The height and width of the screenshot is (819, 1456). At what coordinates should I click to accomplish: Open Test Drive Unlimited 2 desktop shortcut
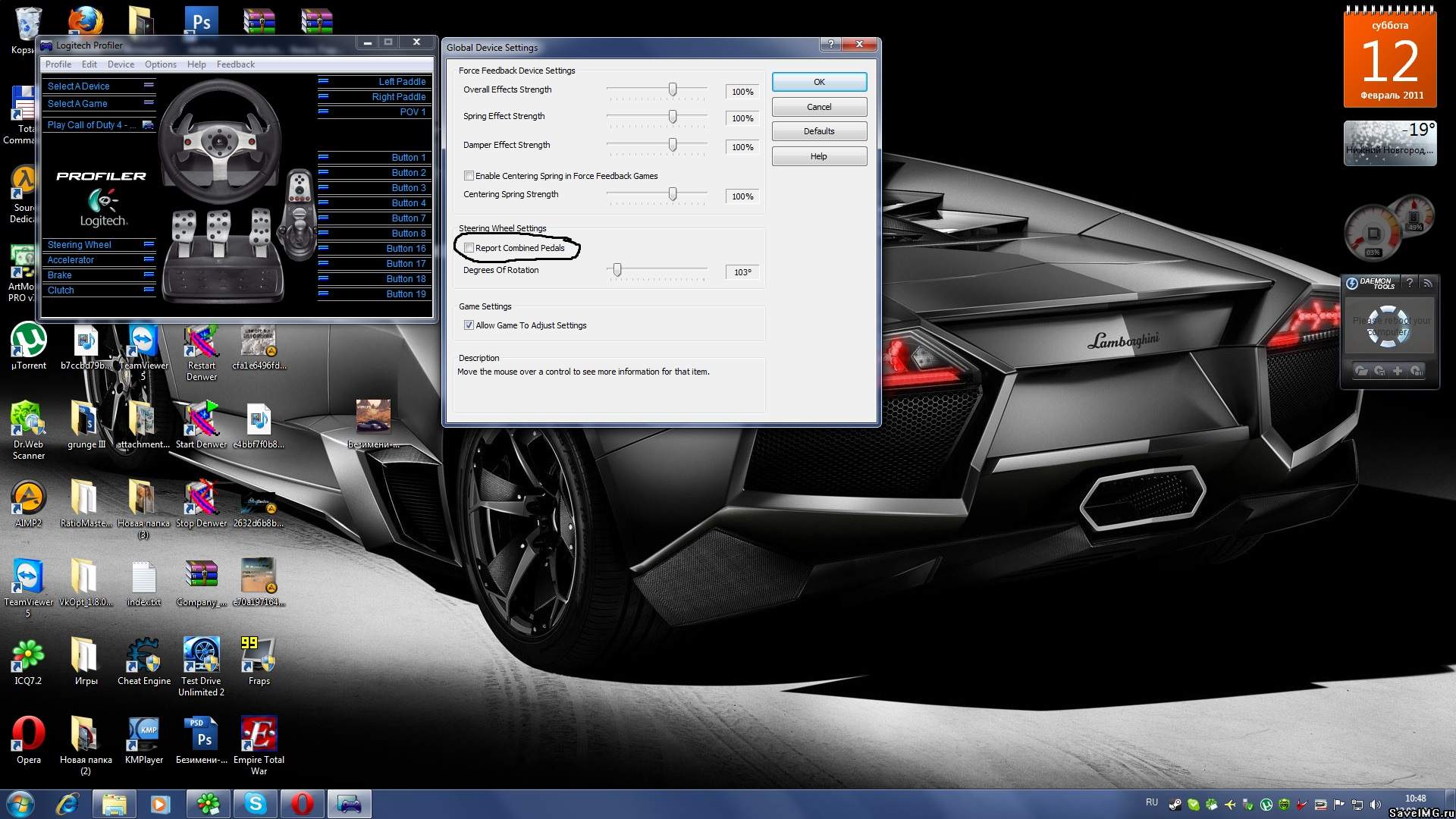pyautogui.click(x=201, y=667)
